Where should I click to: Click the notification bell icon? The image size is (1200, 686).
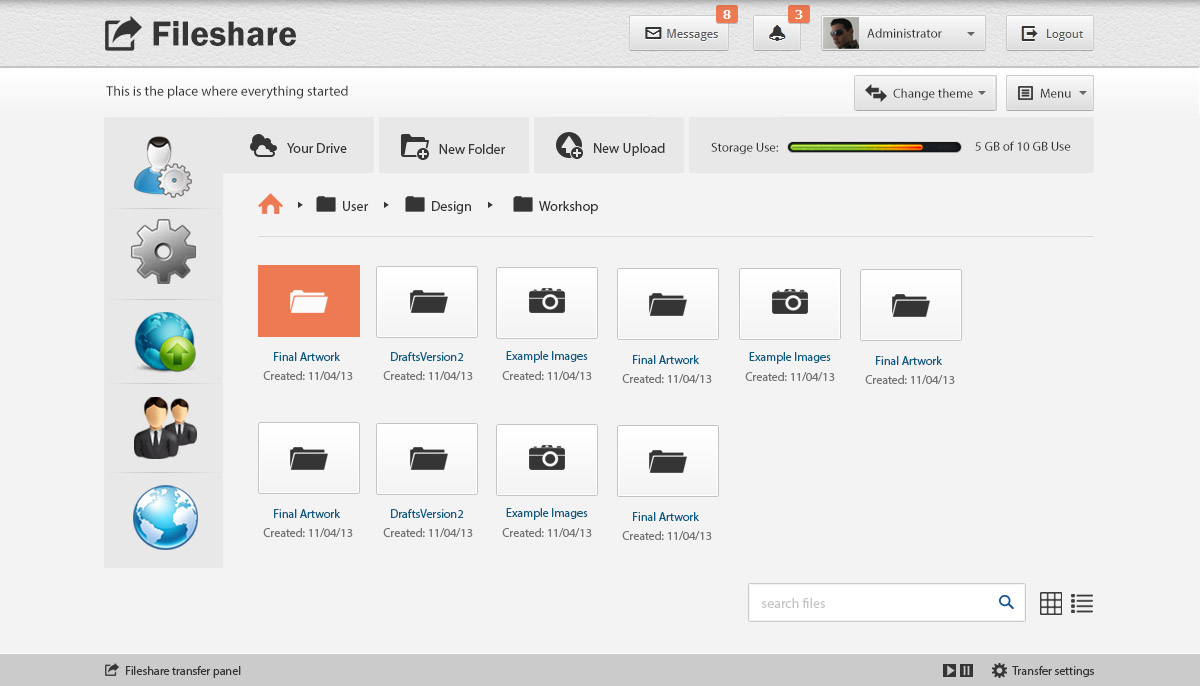point(777,34)
